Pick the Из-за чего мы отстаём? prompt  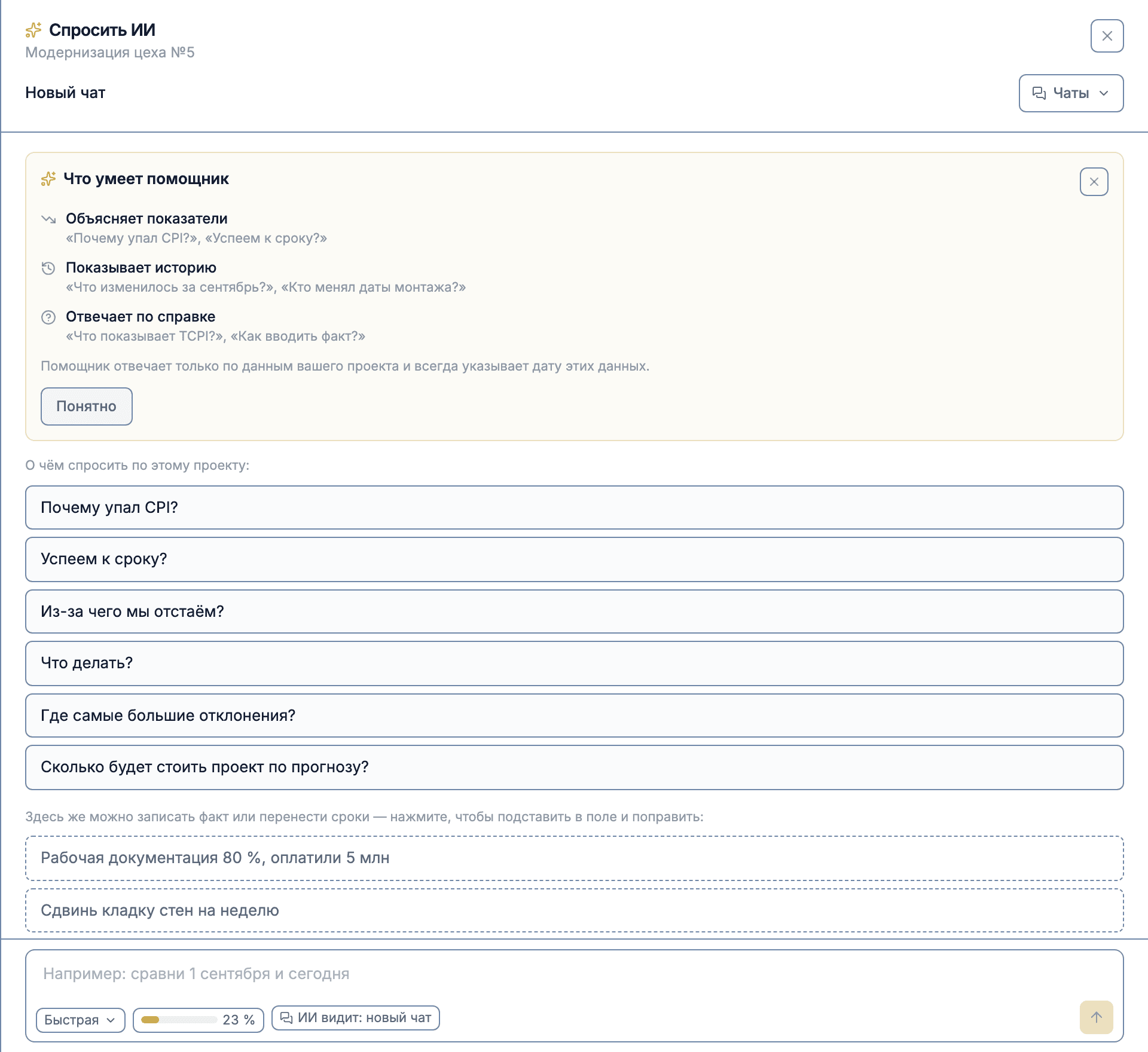click(574, 611)
